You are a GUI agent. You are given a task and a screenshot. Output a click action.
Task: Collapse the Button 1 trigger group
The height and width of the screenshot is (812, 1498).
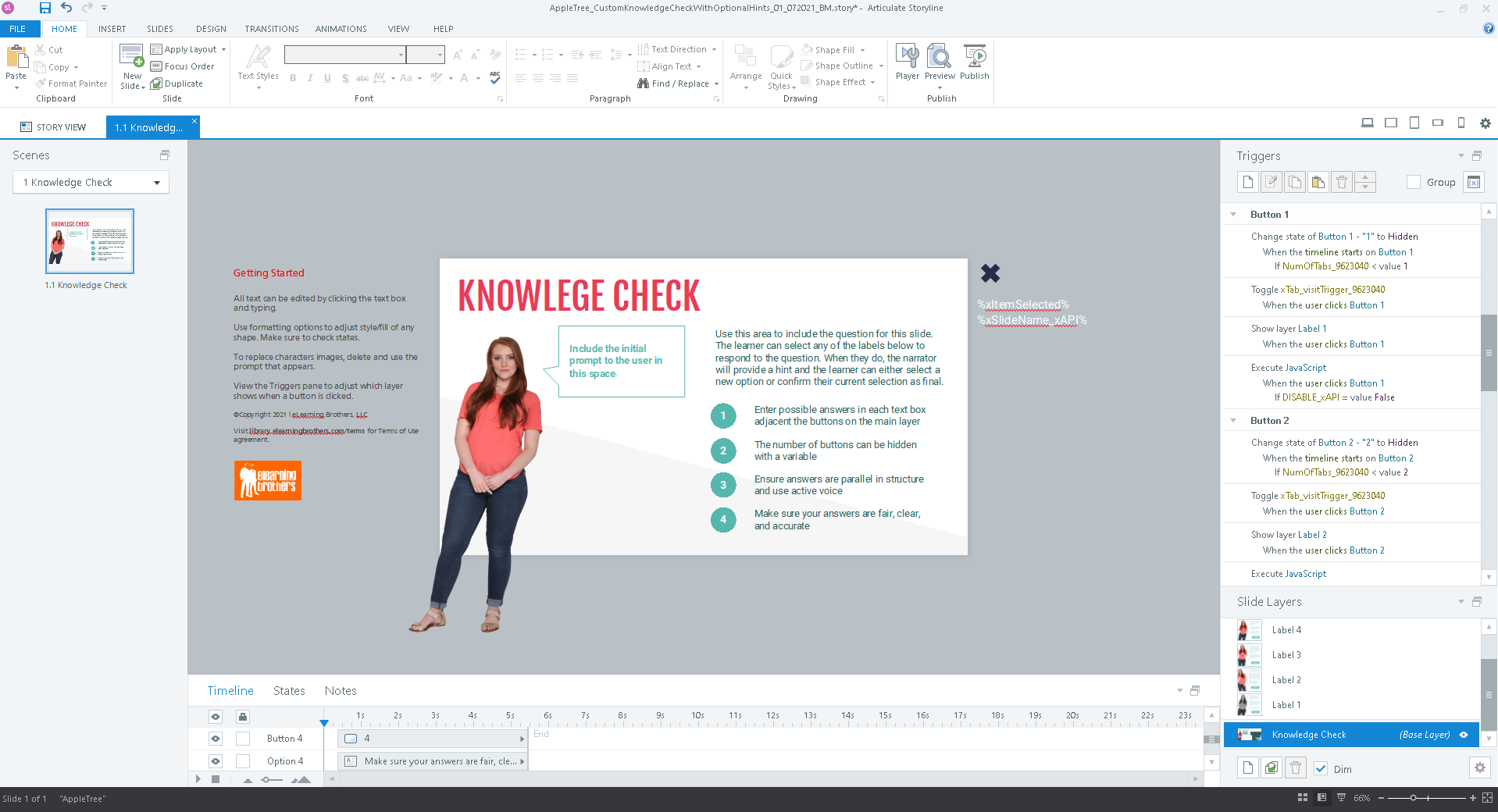[1233, 215]
